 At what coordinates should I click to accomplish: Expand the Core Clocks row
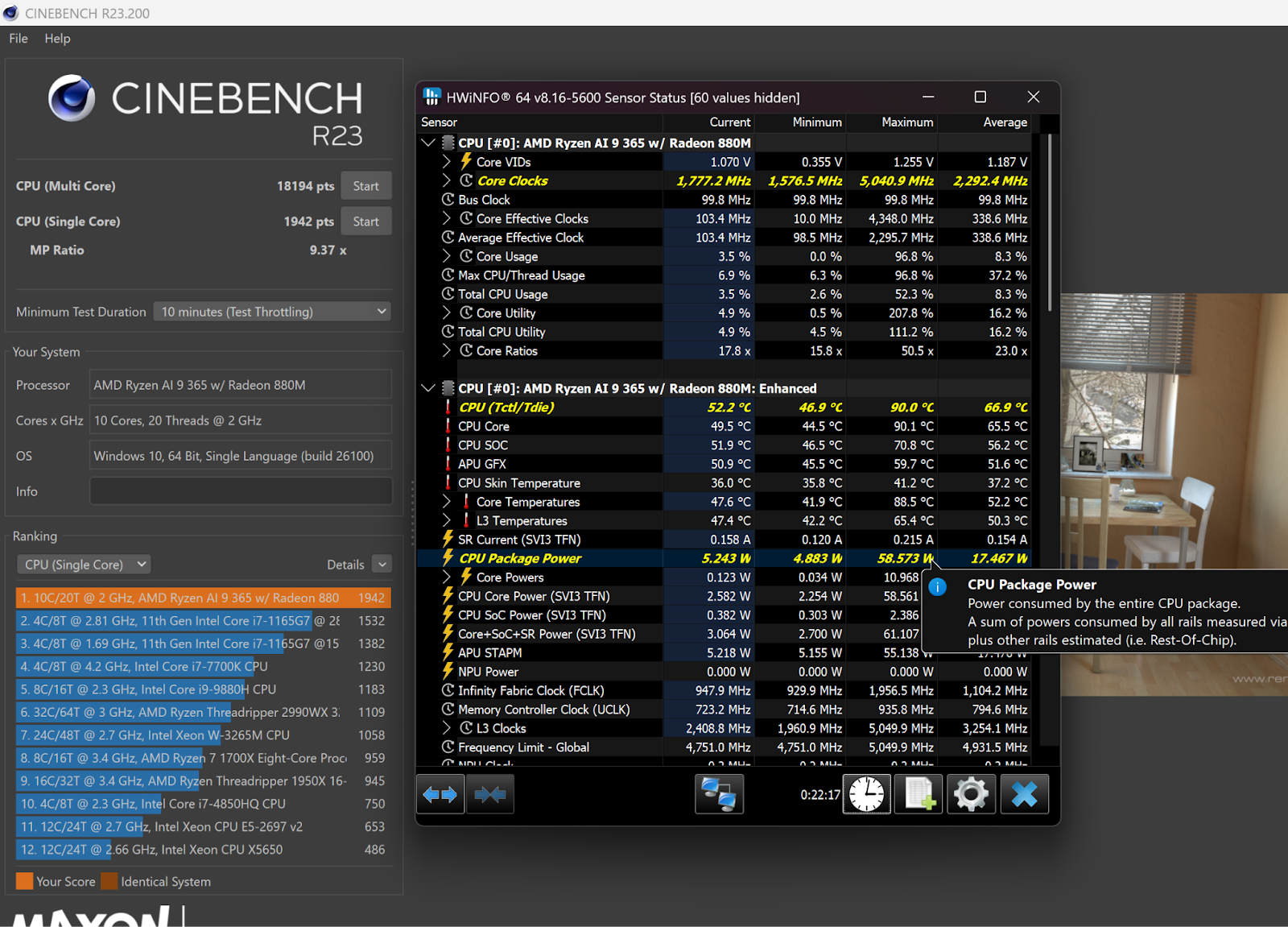[447, 180]
